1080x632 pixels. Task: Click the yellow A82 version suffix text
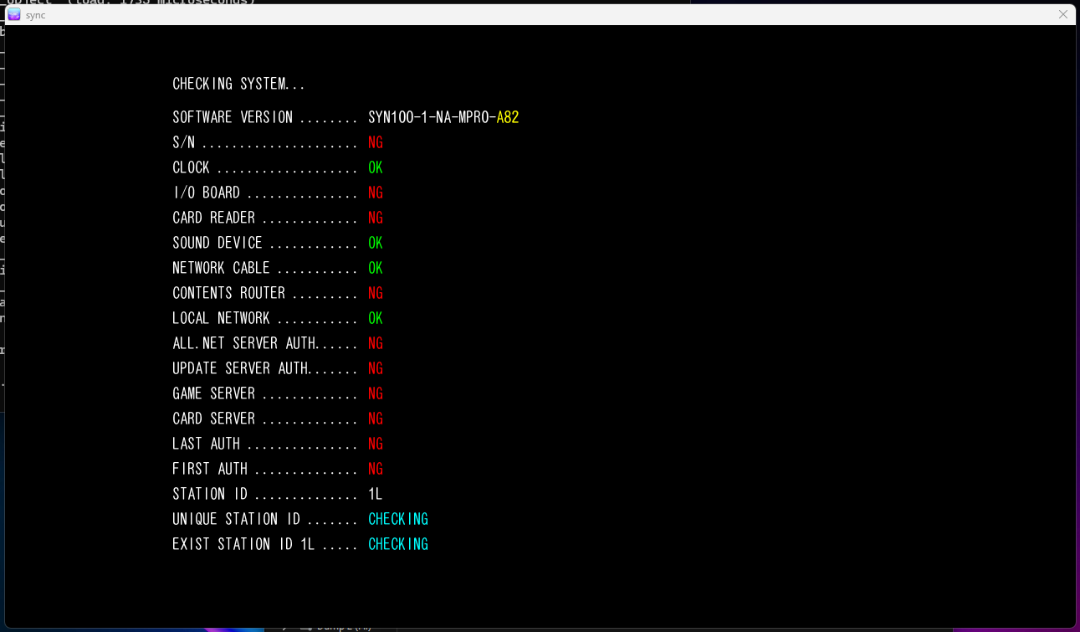tap(508, 117)
